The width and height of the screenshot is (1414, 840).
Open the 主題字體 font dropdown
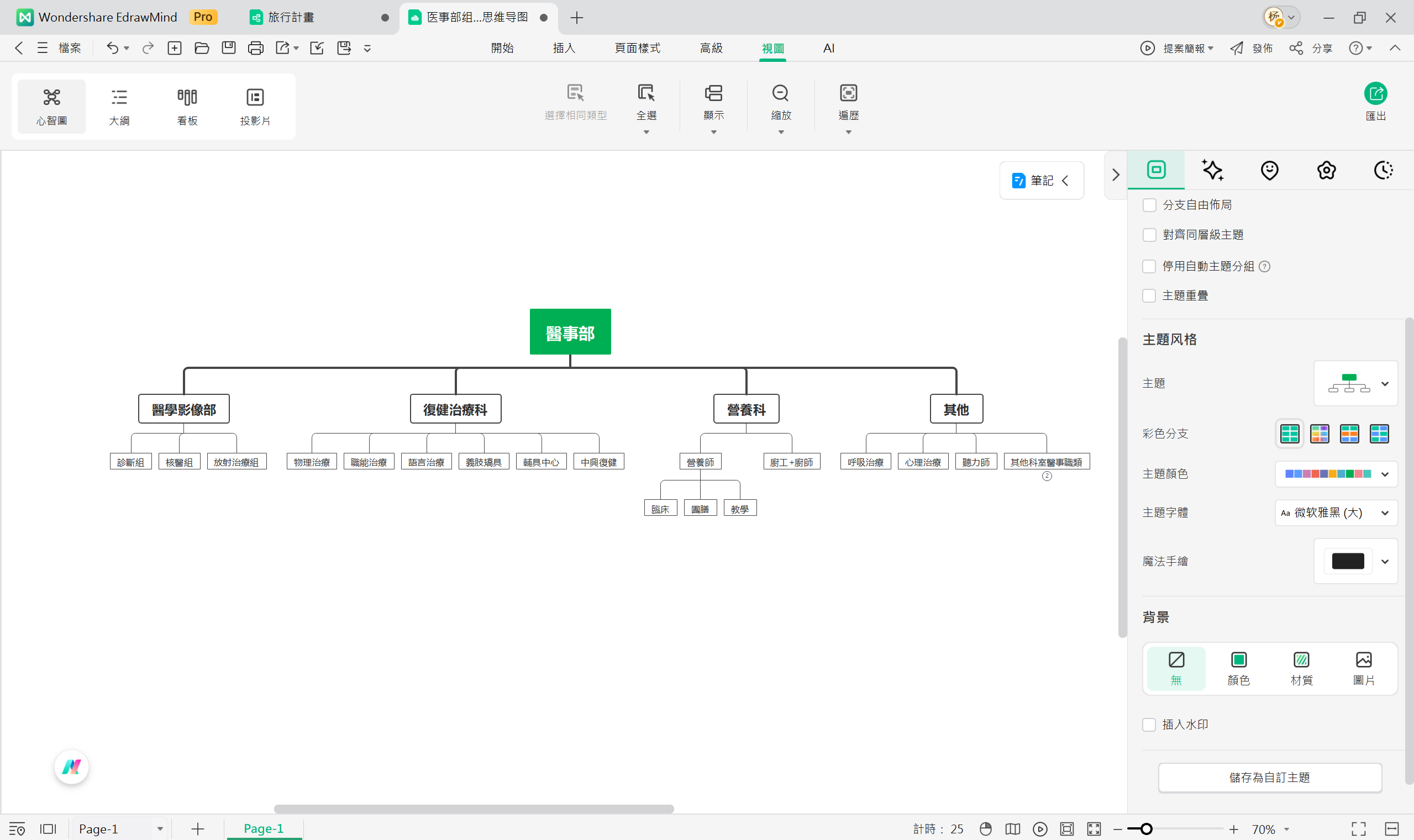pyautogui.click(x=1336, y=513)
